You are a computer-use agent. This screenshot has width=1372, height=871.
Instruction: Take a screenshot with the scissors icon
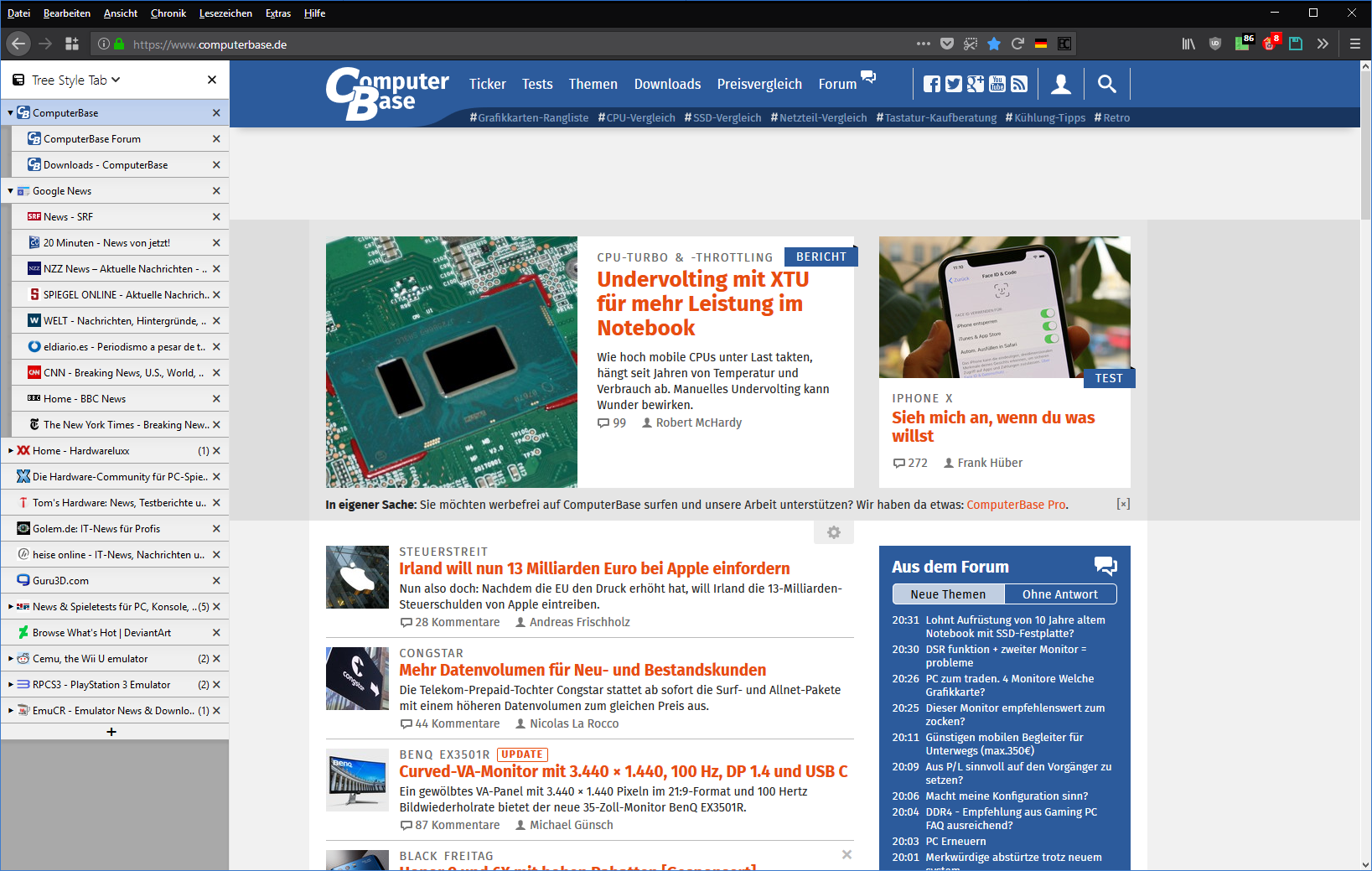coord(971,44)
